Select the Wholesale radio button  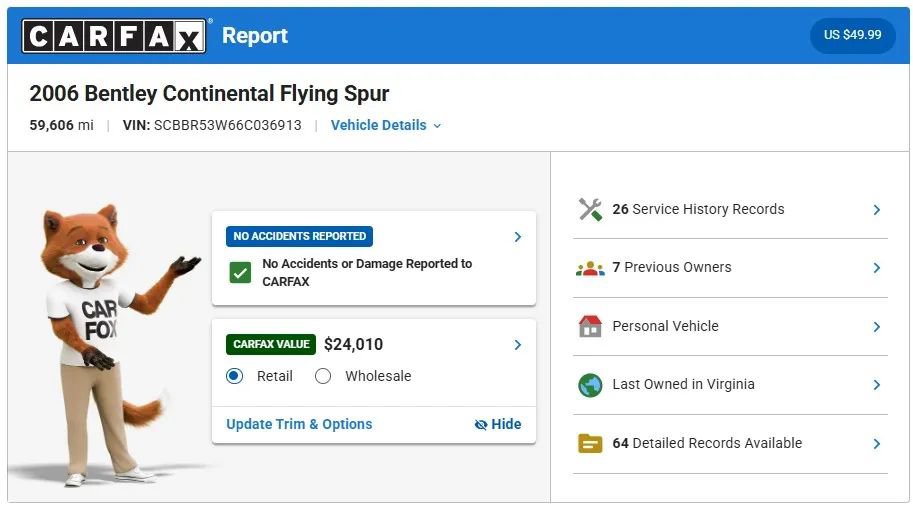[323, 376]
